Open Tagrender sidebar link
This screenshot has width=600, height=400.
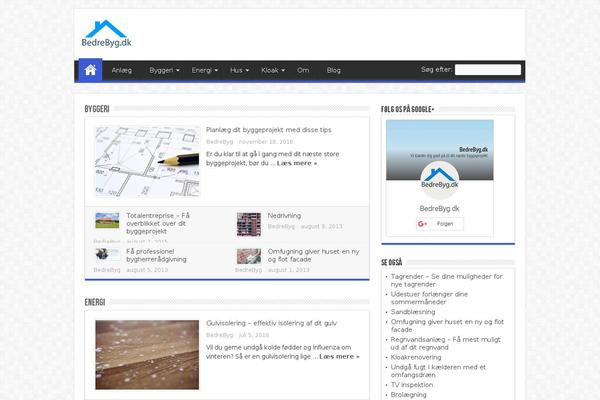pyautogui.click(x=447, y=281)
